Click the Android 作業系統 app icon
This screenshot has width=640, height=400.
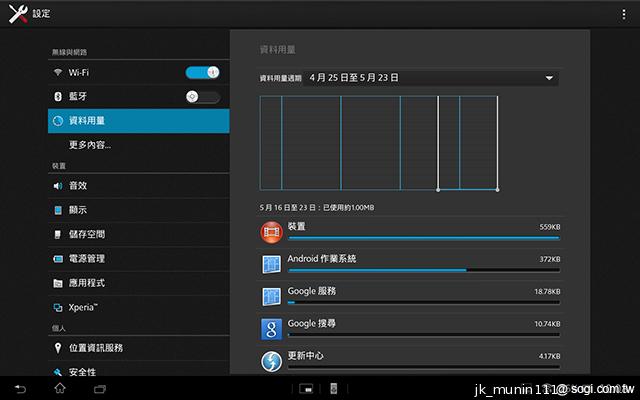click(271, 264)
